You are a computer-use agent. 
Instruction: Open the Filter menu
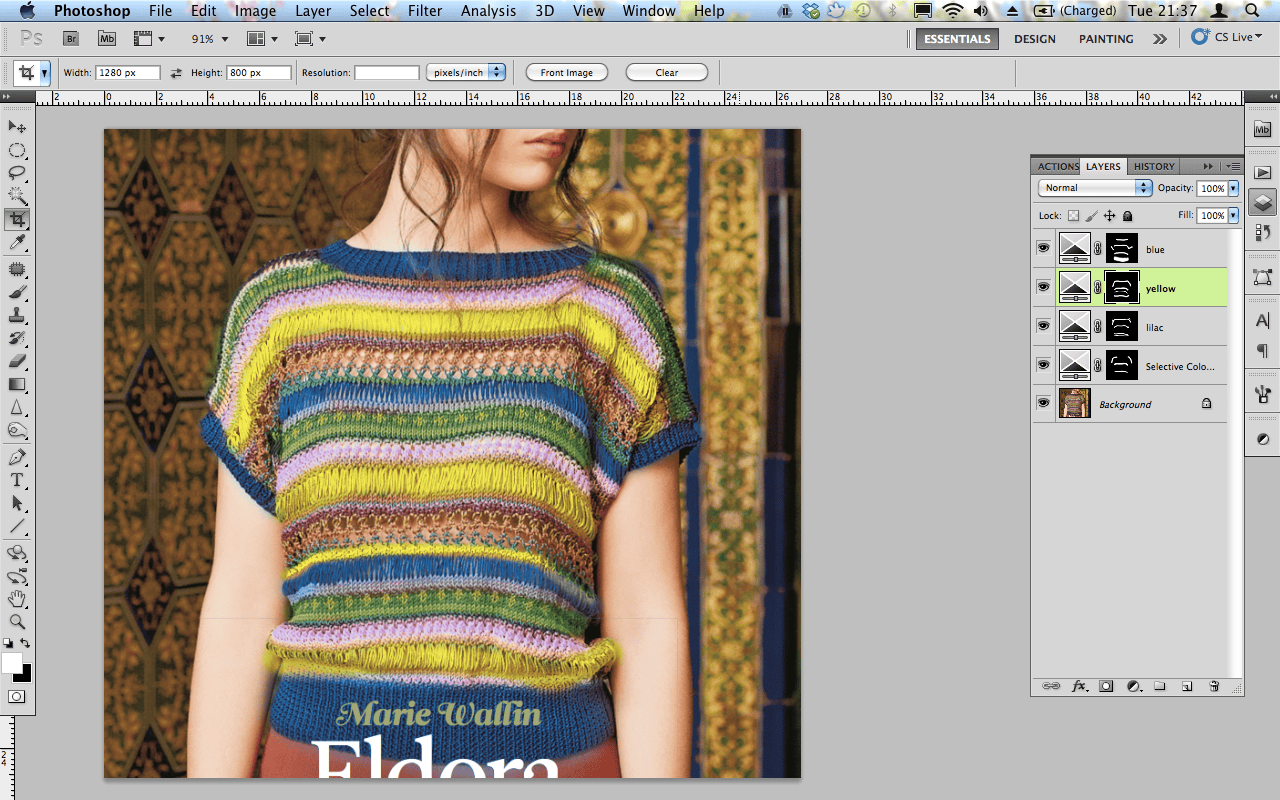[x=425, y=11]
